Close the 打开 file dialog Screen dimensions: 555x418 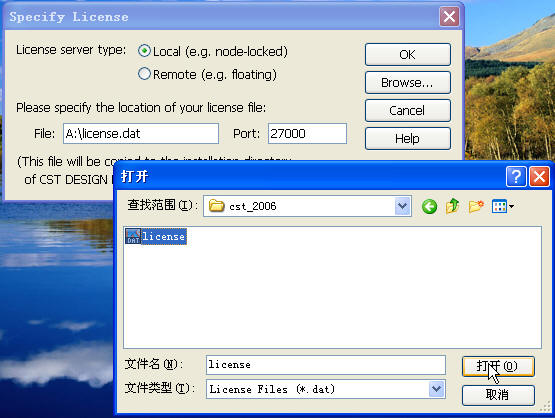pos(539,176)
